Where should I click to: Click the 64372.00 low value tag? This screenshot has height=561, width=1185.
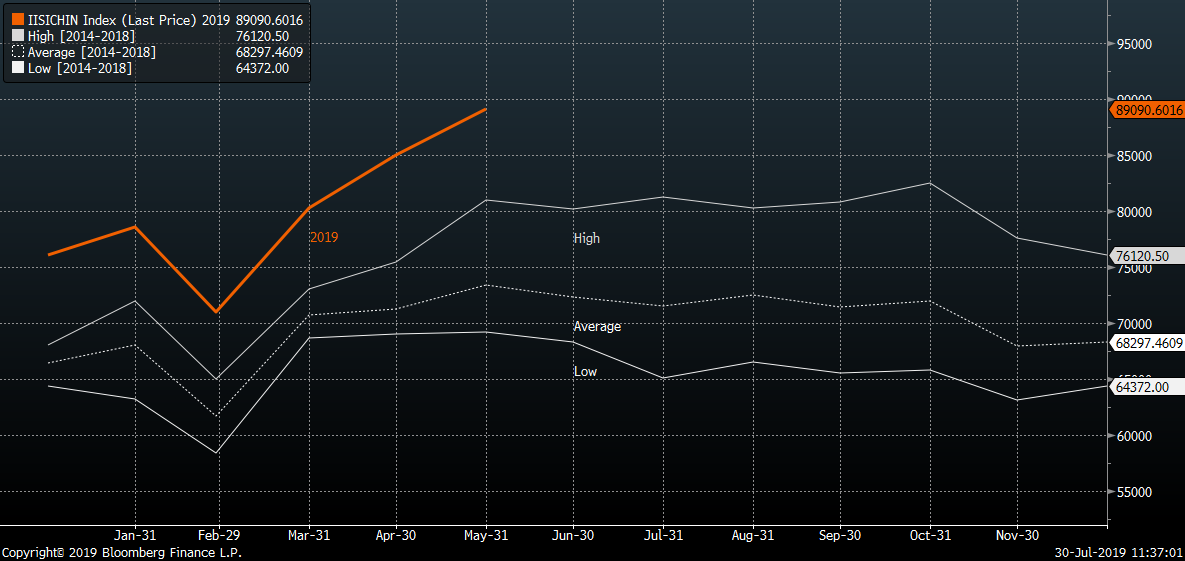[1142, 387]
